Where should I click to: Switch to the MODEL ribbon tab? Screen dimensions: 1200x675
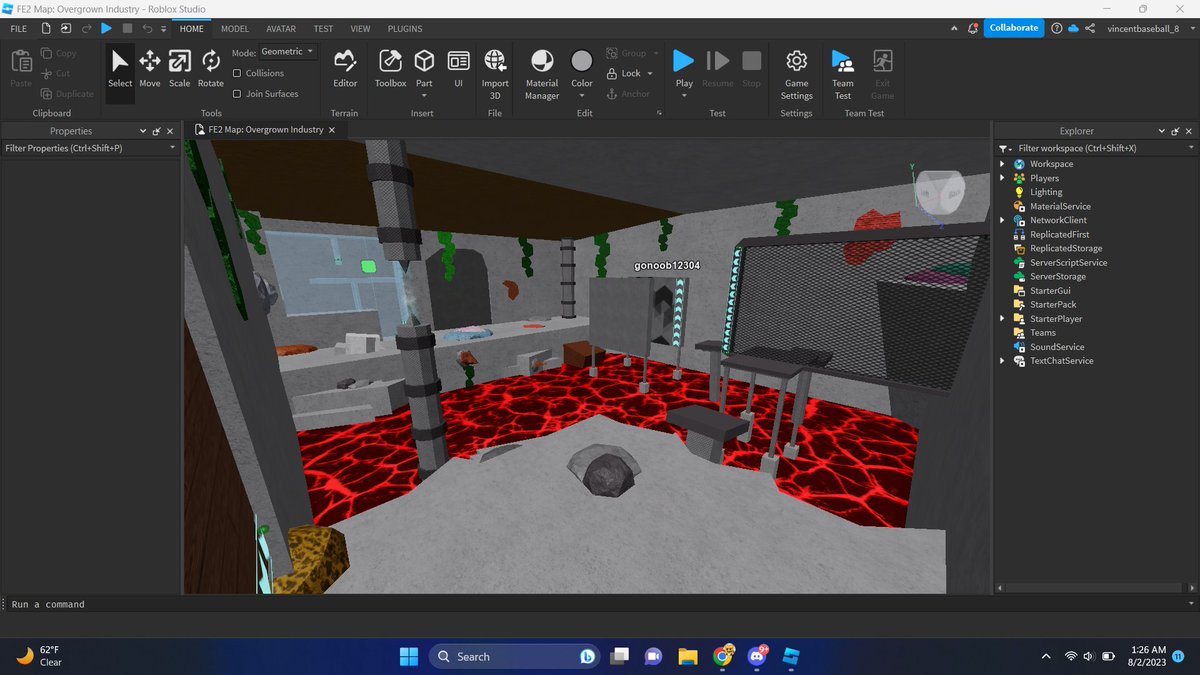pos(235,29)
